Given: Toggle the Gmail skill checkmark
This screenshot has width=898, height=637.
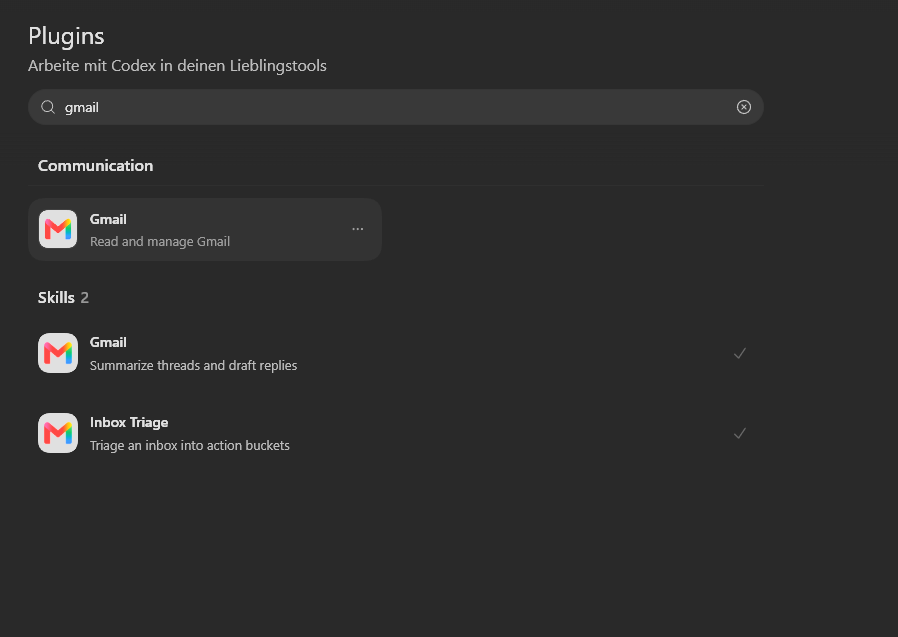Looking at the screenshot, I should [x=740, y=353].
